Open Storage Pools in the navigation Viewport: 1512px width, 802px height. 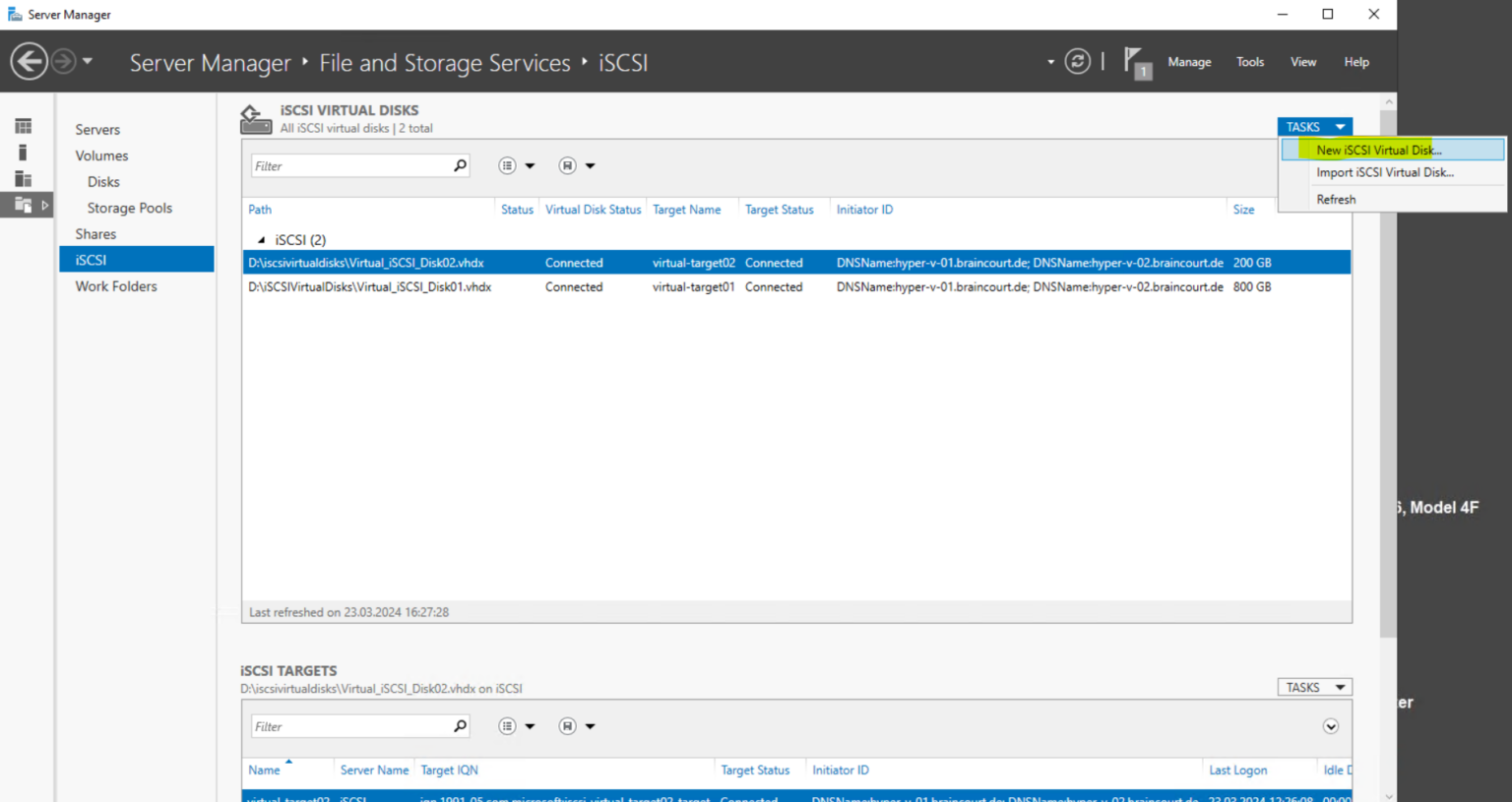point(129,208)
